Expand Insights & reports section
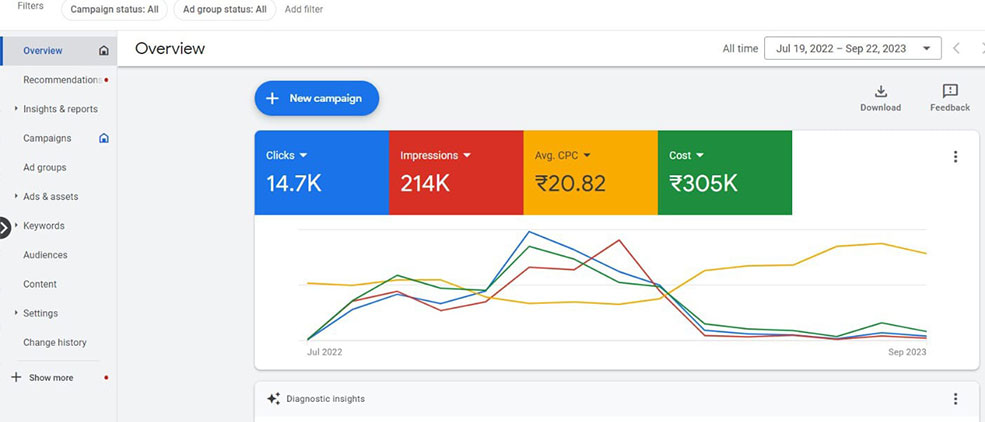 (17, 109)
